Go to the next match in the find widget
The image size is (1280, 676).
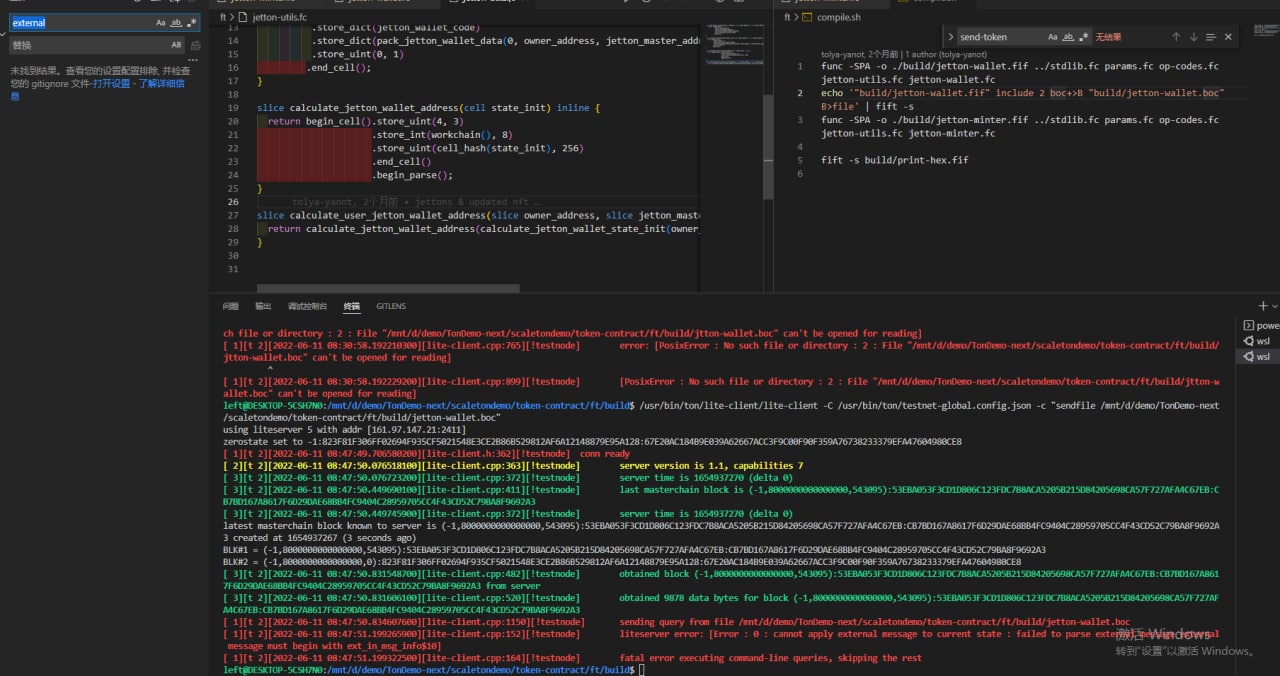pos(1193,37)
